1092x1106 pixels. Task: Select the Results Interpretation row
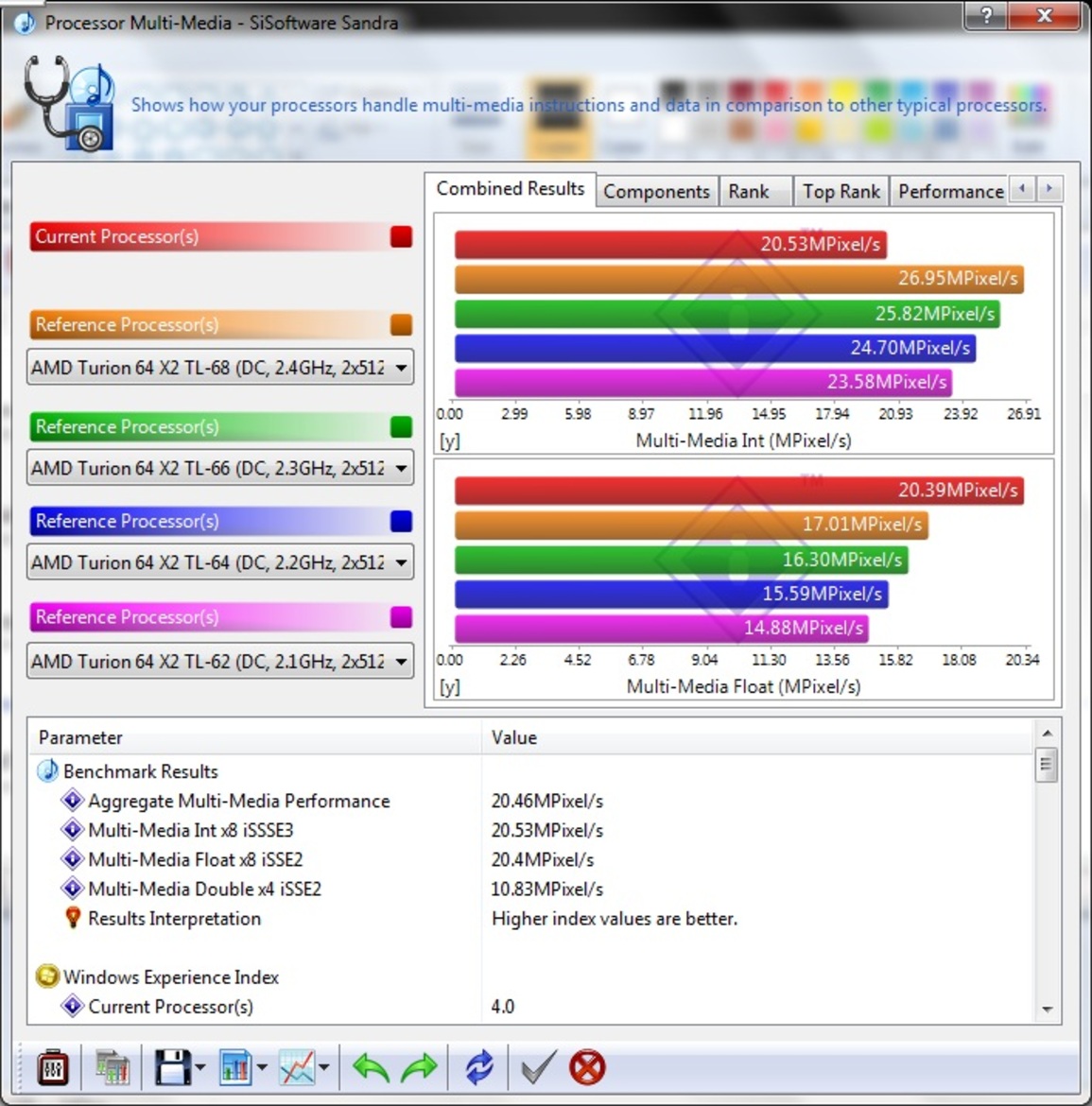coord(530,919)
